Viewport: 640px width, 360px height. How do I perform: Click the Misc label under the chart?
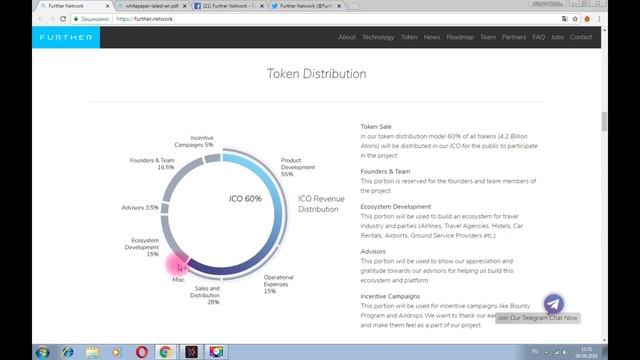coord(178,280)
